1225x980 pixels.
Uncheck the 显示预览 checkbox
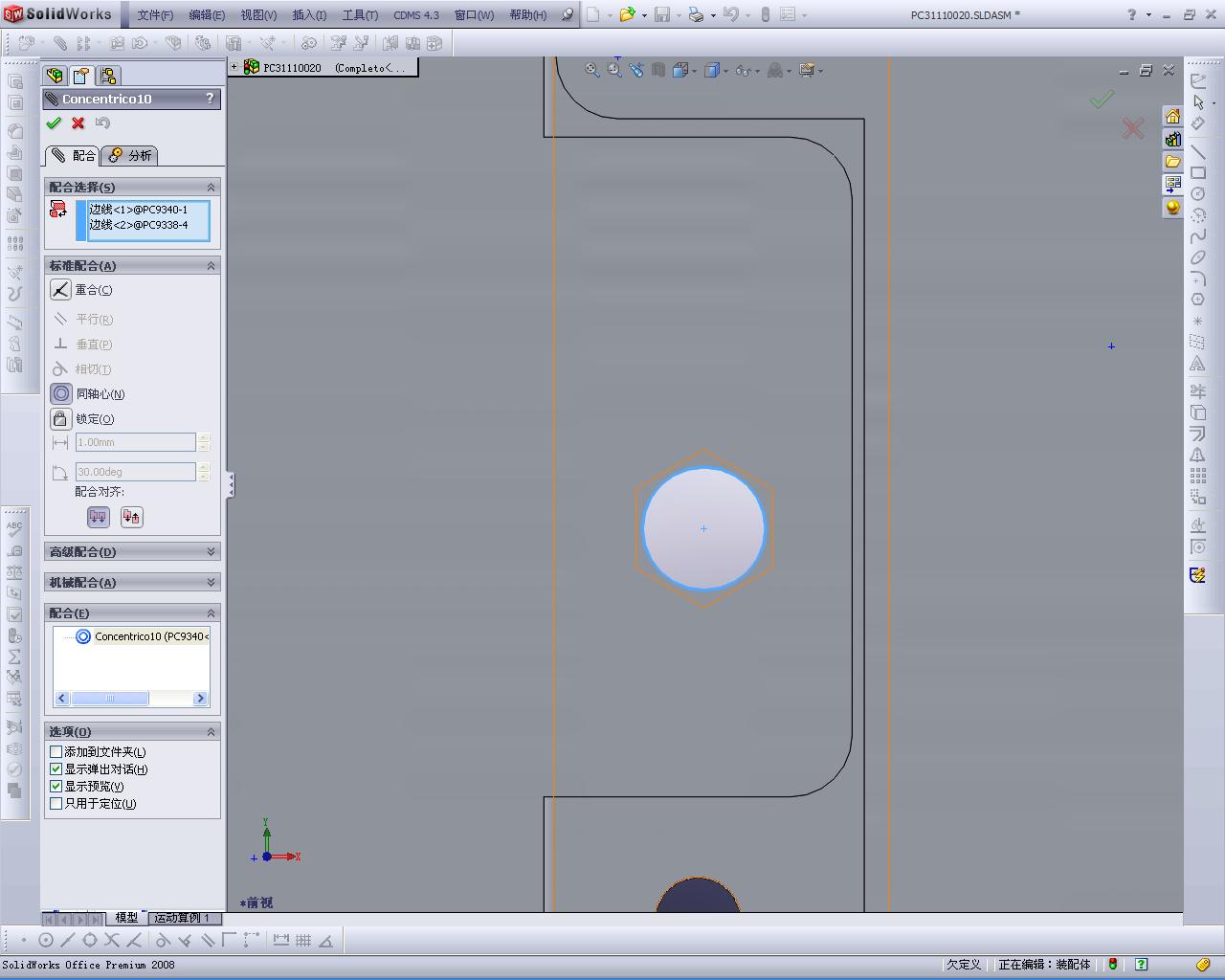pyautogui.click(x=56, y=787)
